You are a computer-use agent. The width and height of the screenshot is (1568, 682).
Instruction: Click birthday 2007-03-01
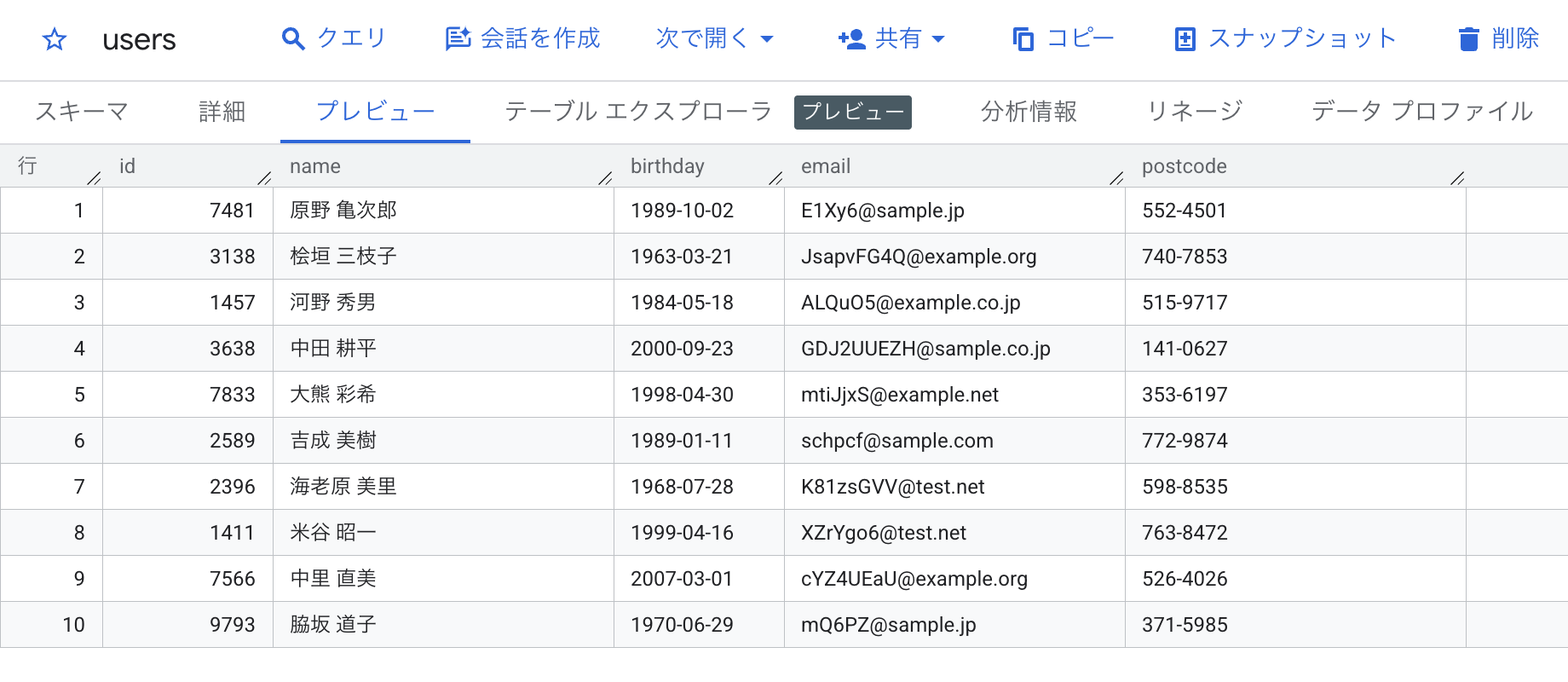coord(682,579)
